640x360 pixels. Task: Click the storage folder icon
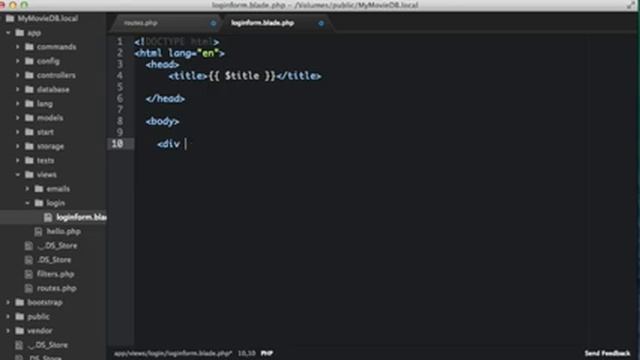click(29, 146)
